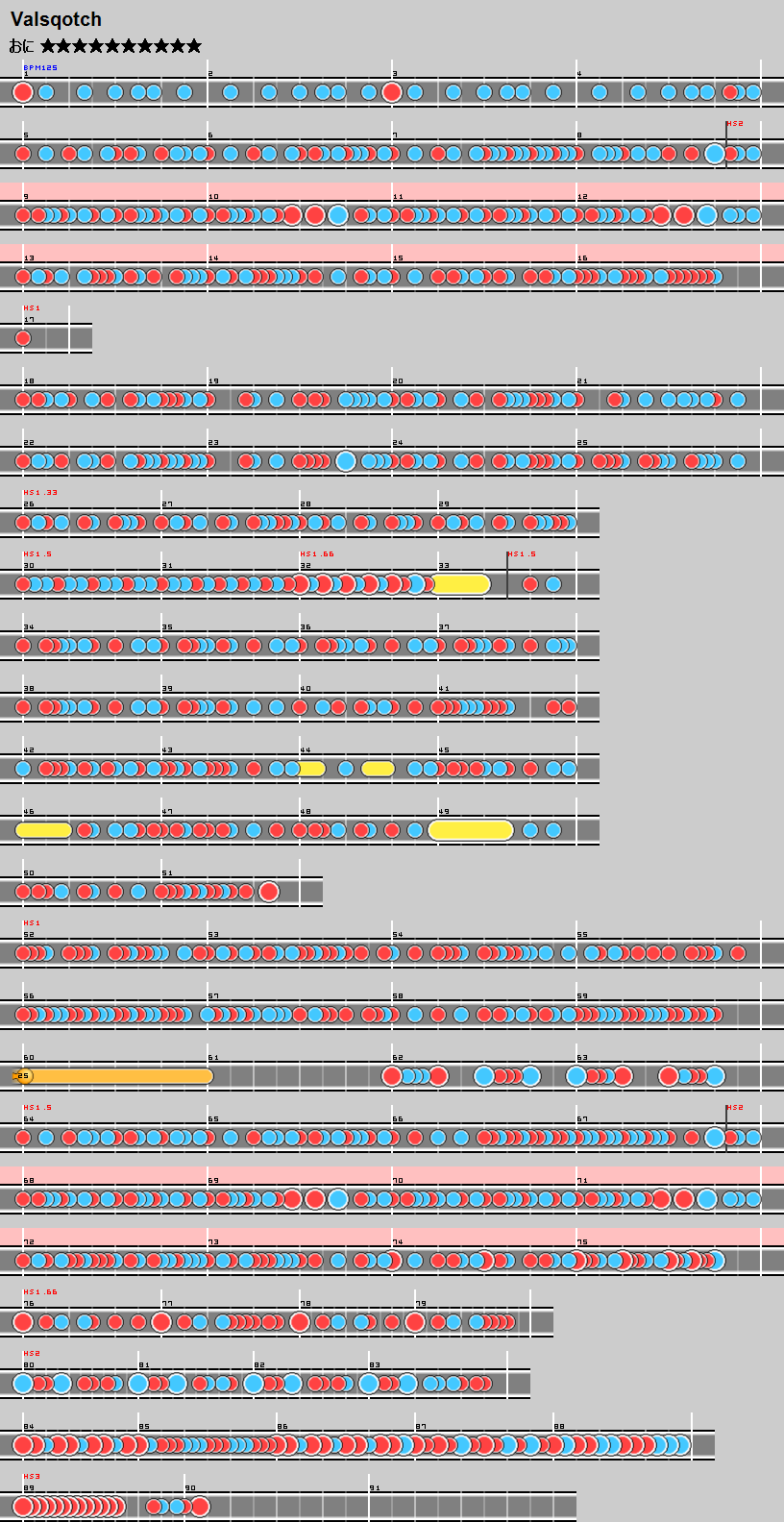
Task: Click the big blue note starting measure 80
Action: 23,1384
